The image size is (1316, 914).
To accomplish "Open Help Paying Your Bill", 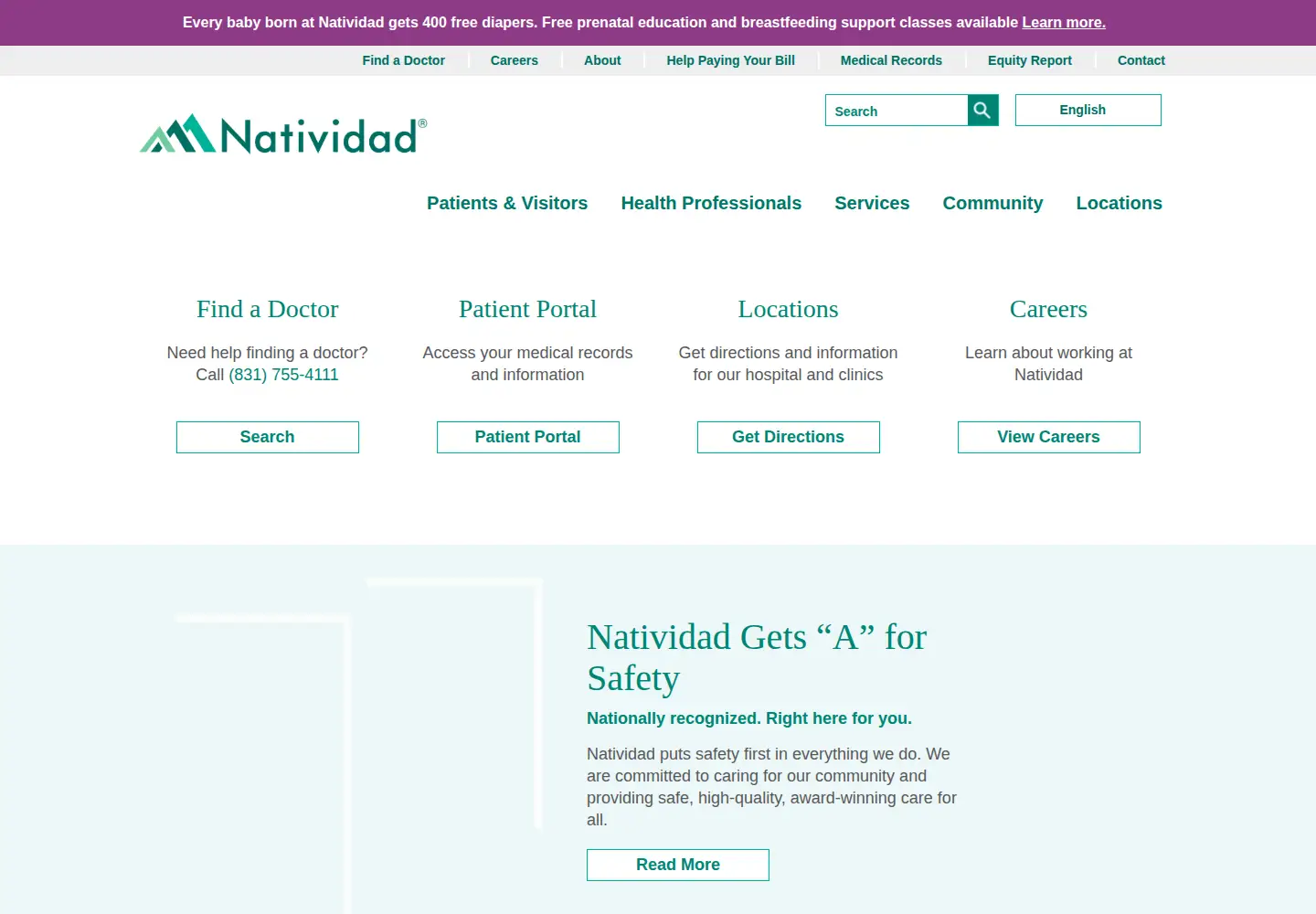I will tap(731, 60).
